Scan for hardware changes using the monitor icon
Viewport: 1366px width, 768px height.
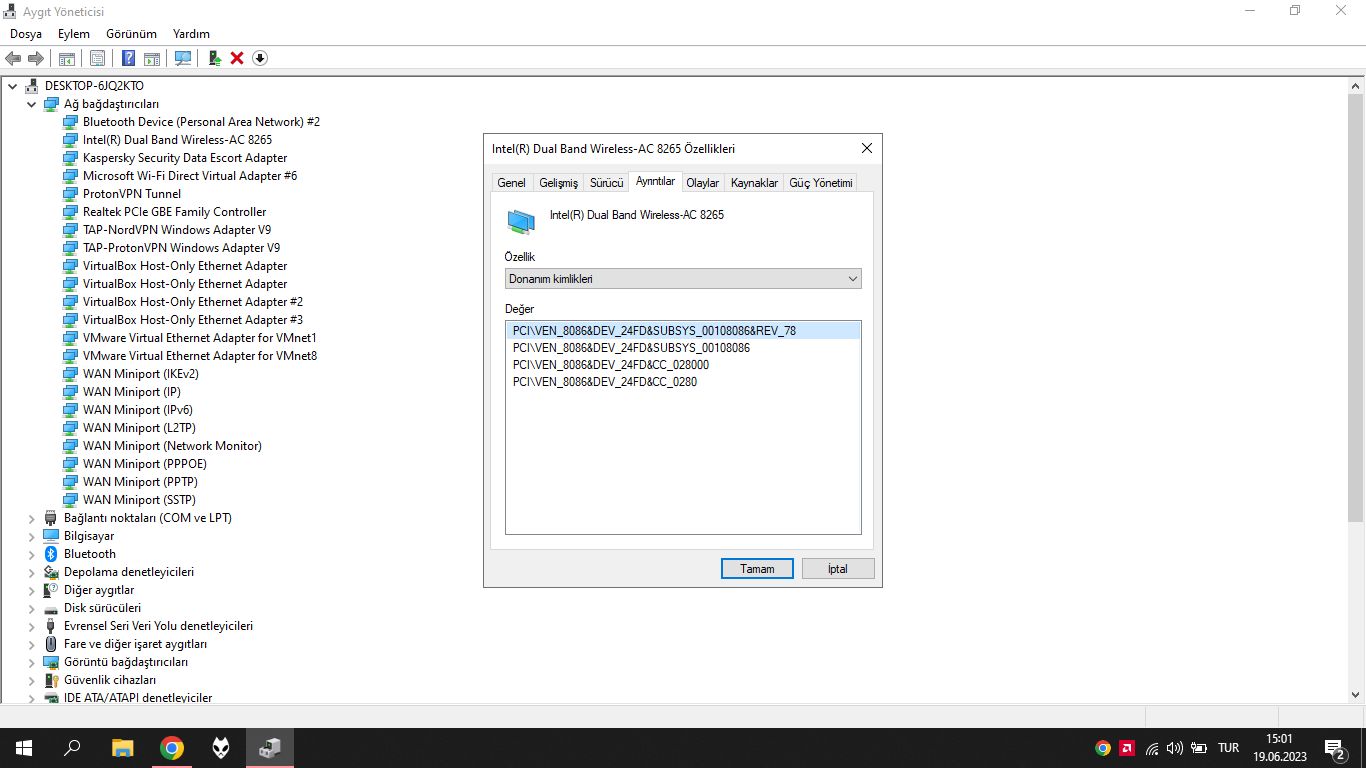pyautogui.click(x=183, y=58)
